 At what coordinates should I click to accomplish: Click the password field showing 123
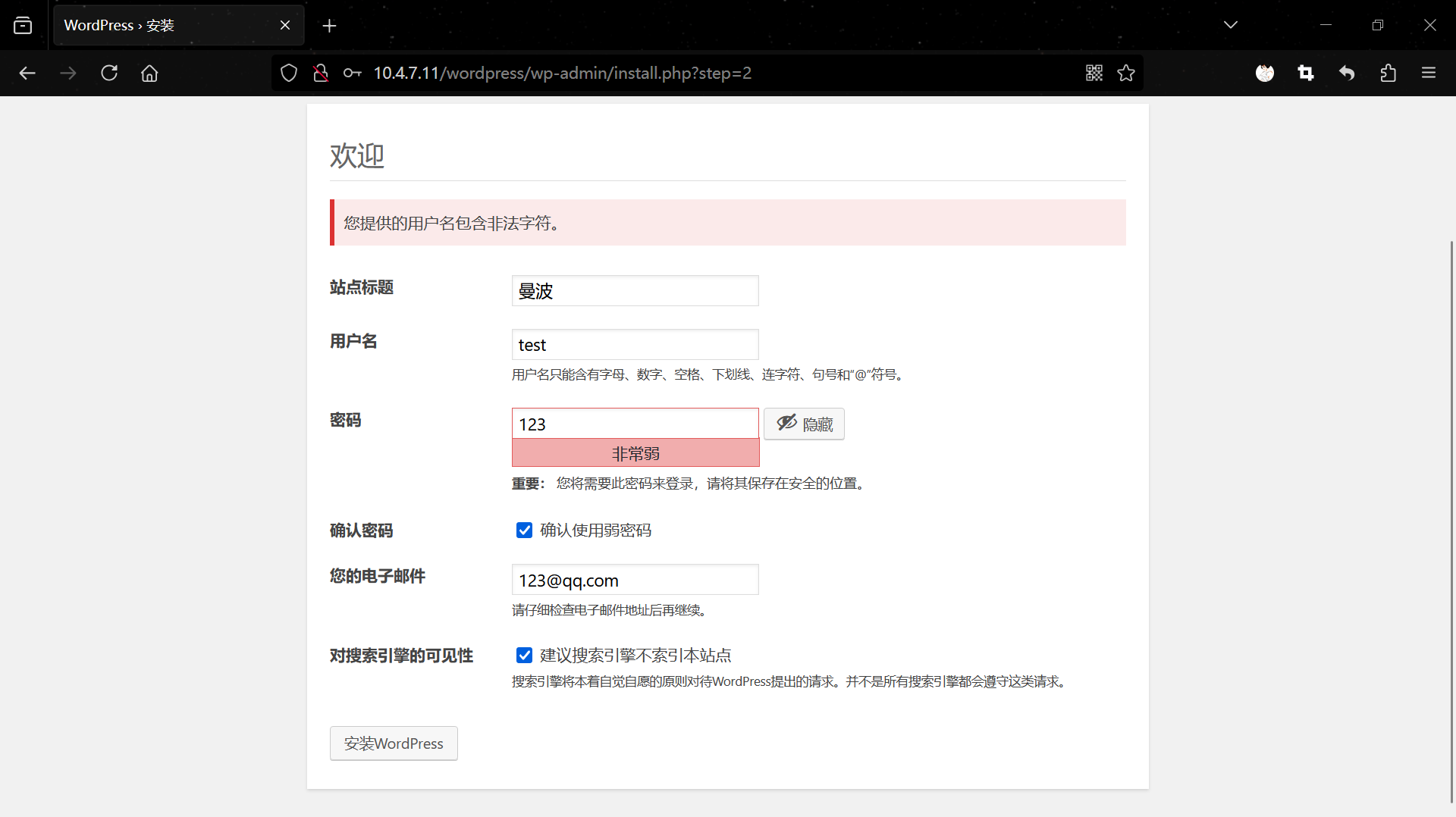click(635, 424)
